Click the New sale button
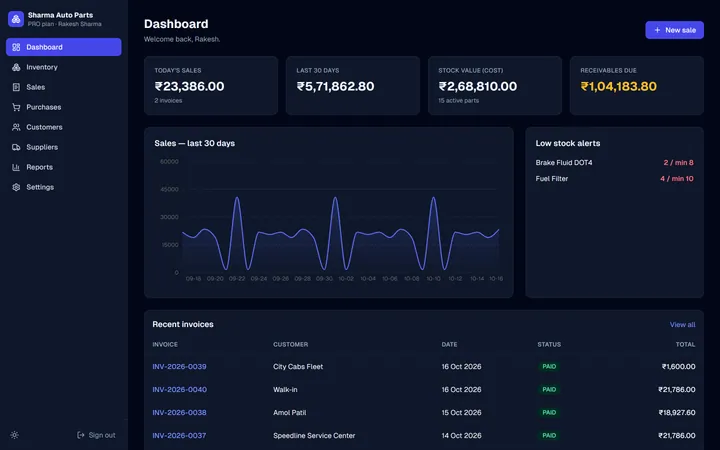 (x=674, y=30)
